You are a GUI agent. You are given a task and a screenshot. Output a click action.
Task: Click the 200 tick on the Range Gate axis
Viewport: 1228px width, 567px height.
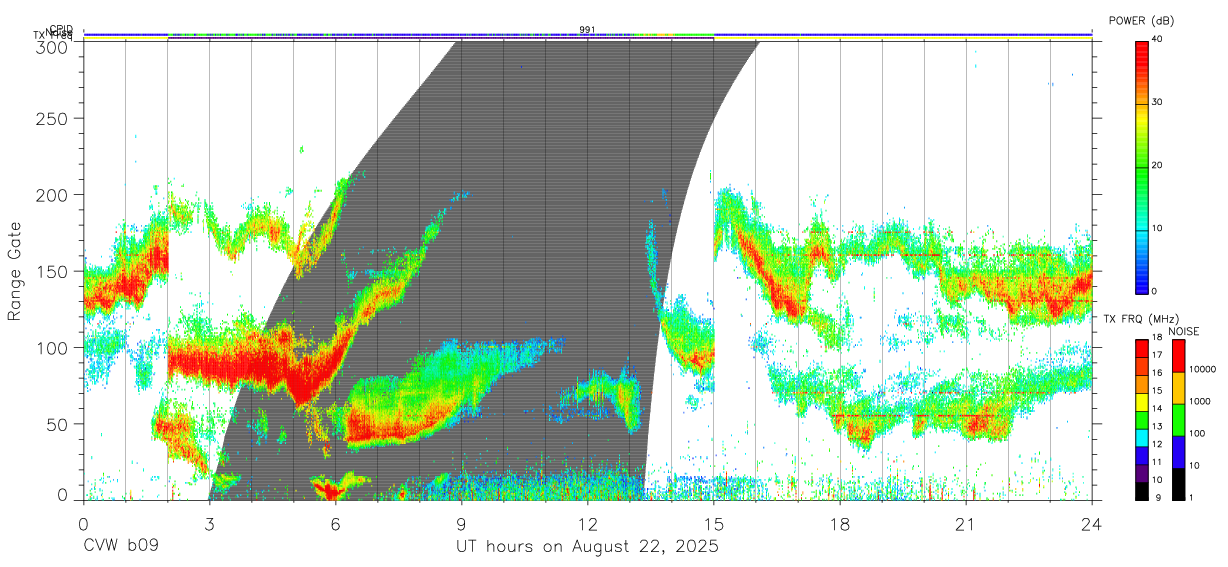54,194
